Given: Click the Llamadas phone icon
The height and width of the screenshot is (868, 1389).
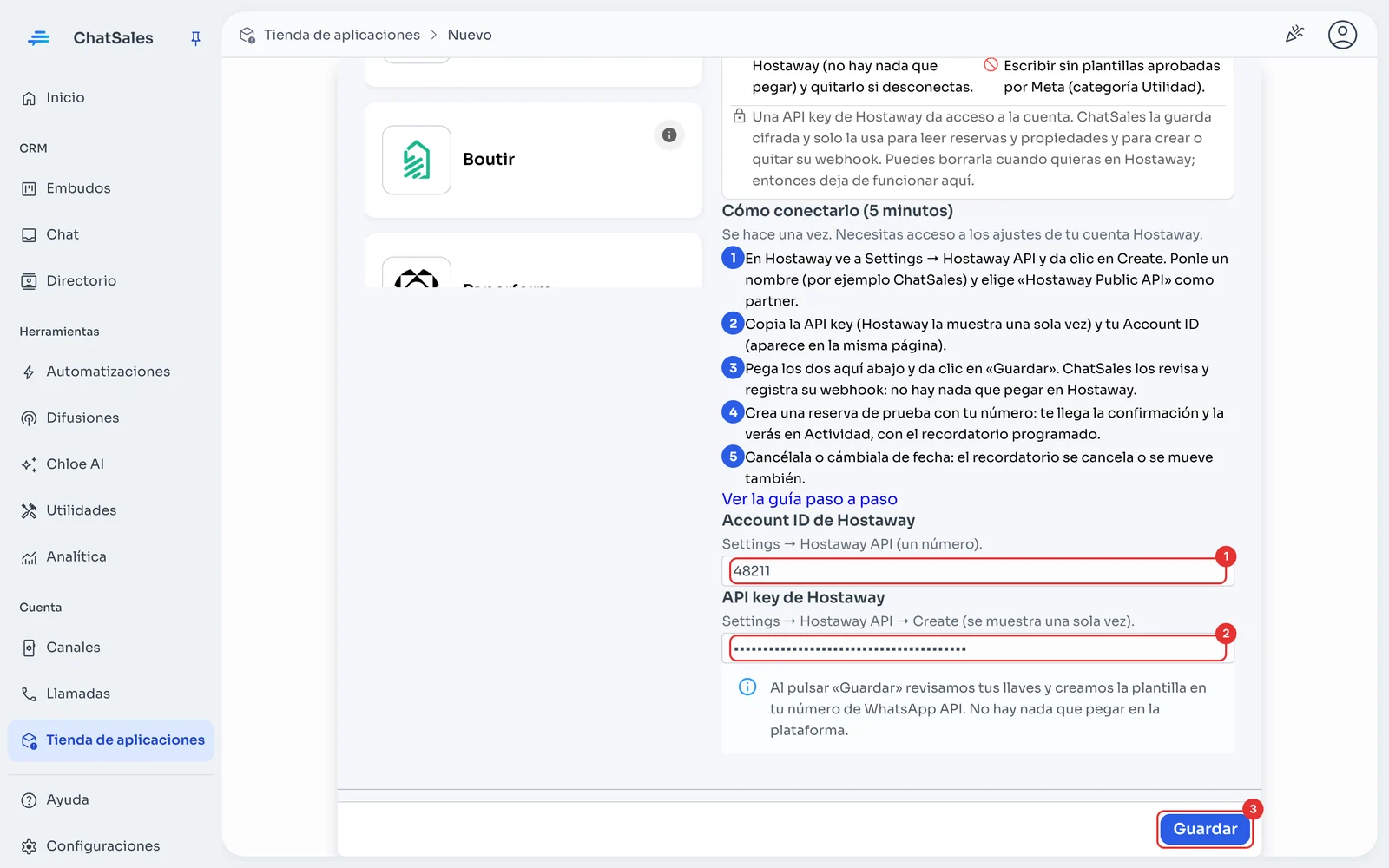Looking at the screenshot, I should tap(29, 694).
